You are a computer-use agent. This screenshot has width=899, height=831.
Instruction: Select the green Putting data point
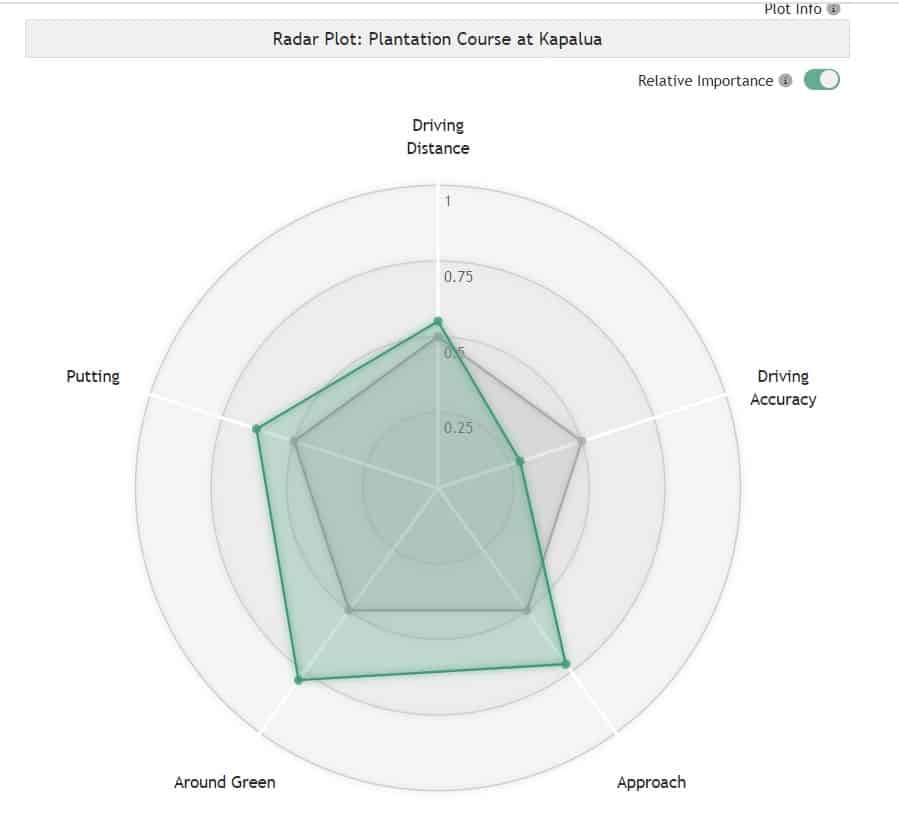[x=257, y=428]
